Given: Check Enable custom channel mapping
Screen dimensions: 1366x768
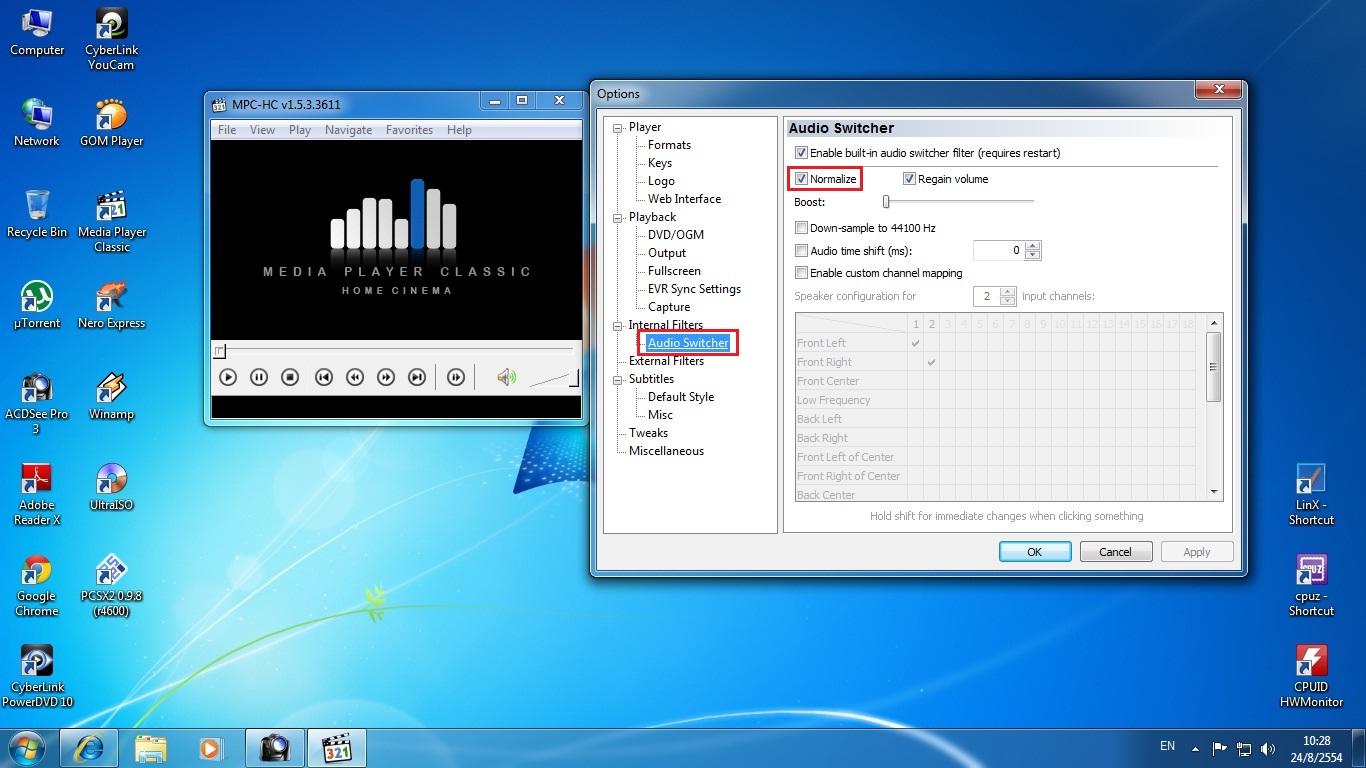Looking at the screenshot, I should pos(801,273).
